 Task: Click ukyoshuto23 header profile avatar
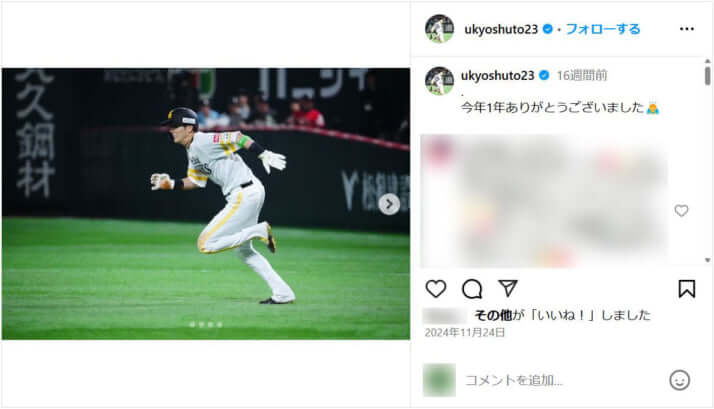(x=439, y=29)
